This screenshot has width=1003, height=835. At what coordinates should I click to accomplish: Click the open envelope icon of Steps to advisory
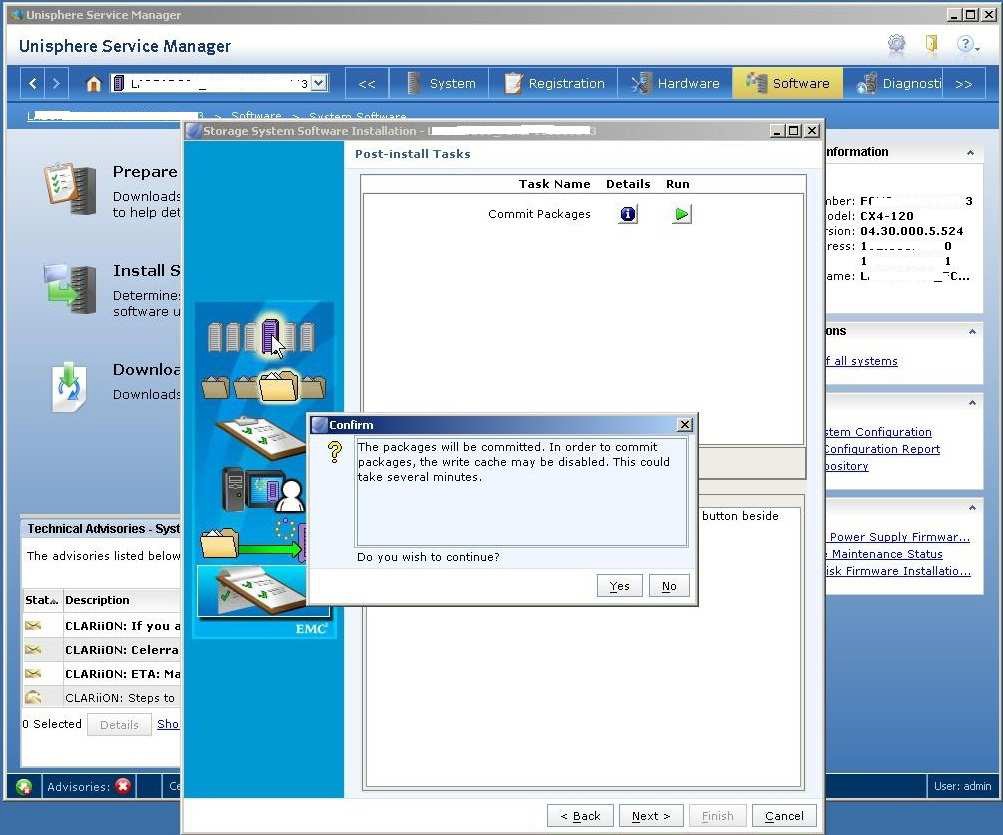33,697
